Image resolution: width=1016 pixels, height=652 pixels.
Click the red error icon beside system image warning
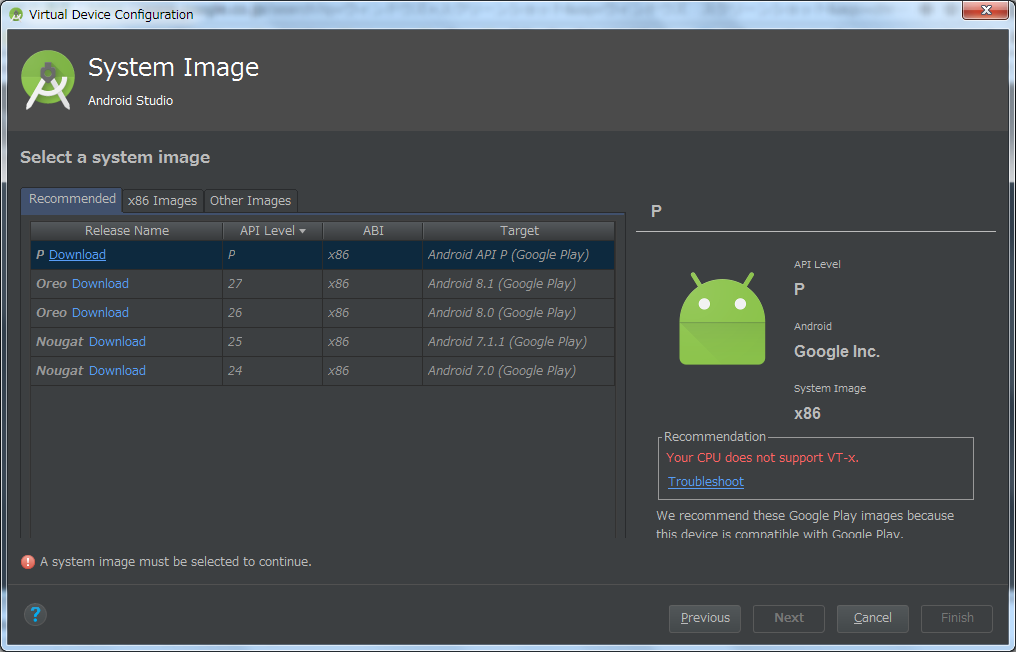28,562
